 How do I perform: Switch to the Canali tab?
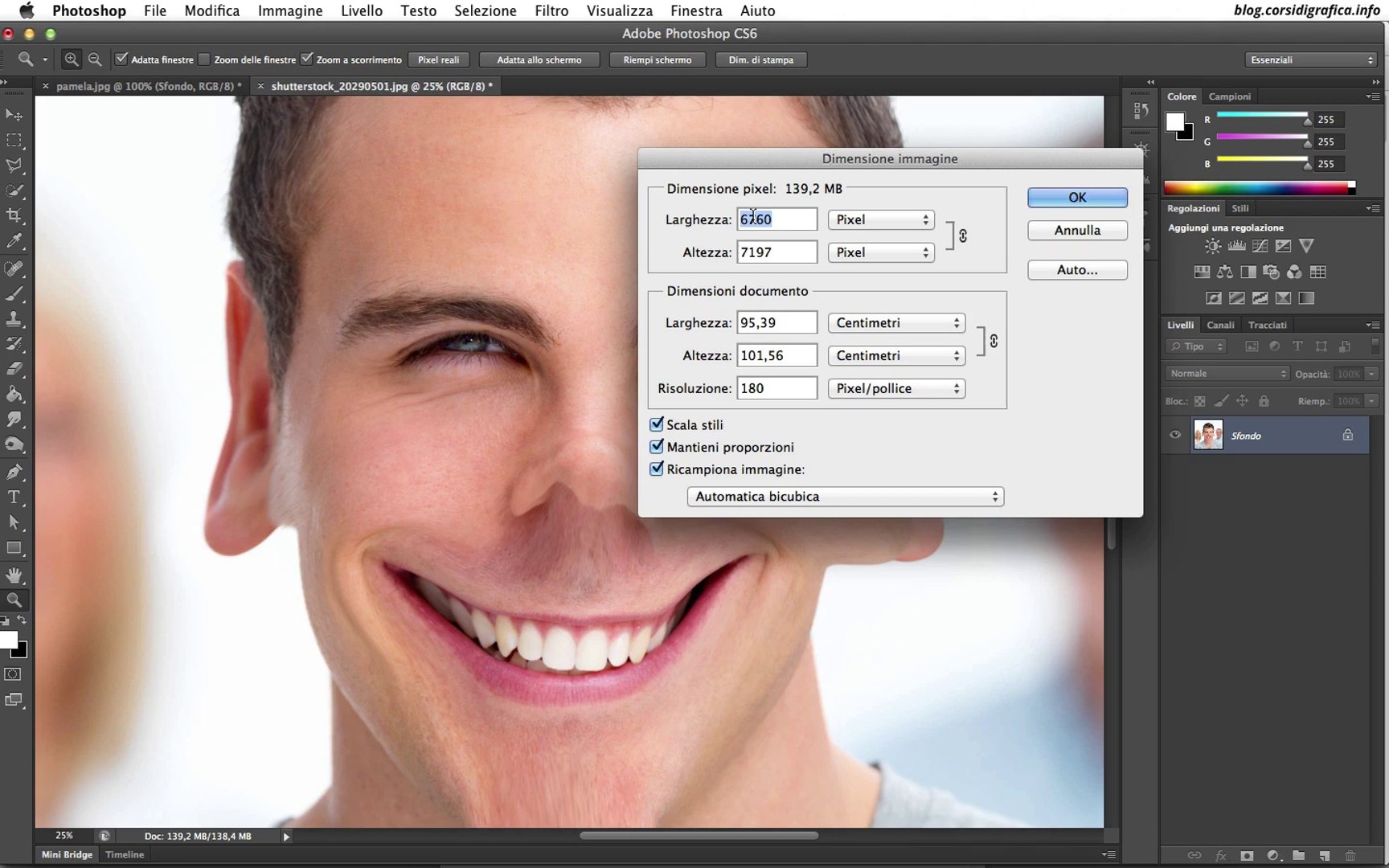point(1220,325)
